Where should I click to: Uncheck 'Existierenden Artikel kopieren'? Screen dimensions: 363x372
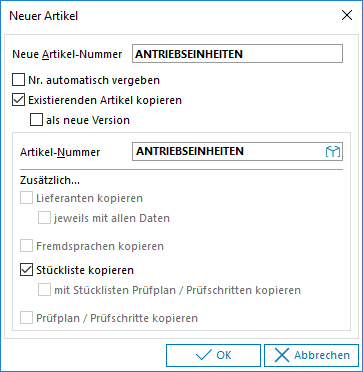pos(18,100)
